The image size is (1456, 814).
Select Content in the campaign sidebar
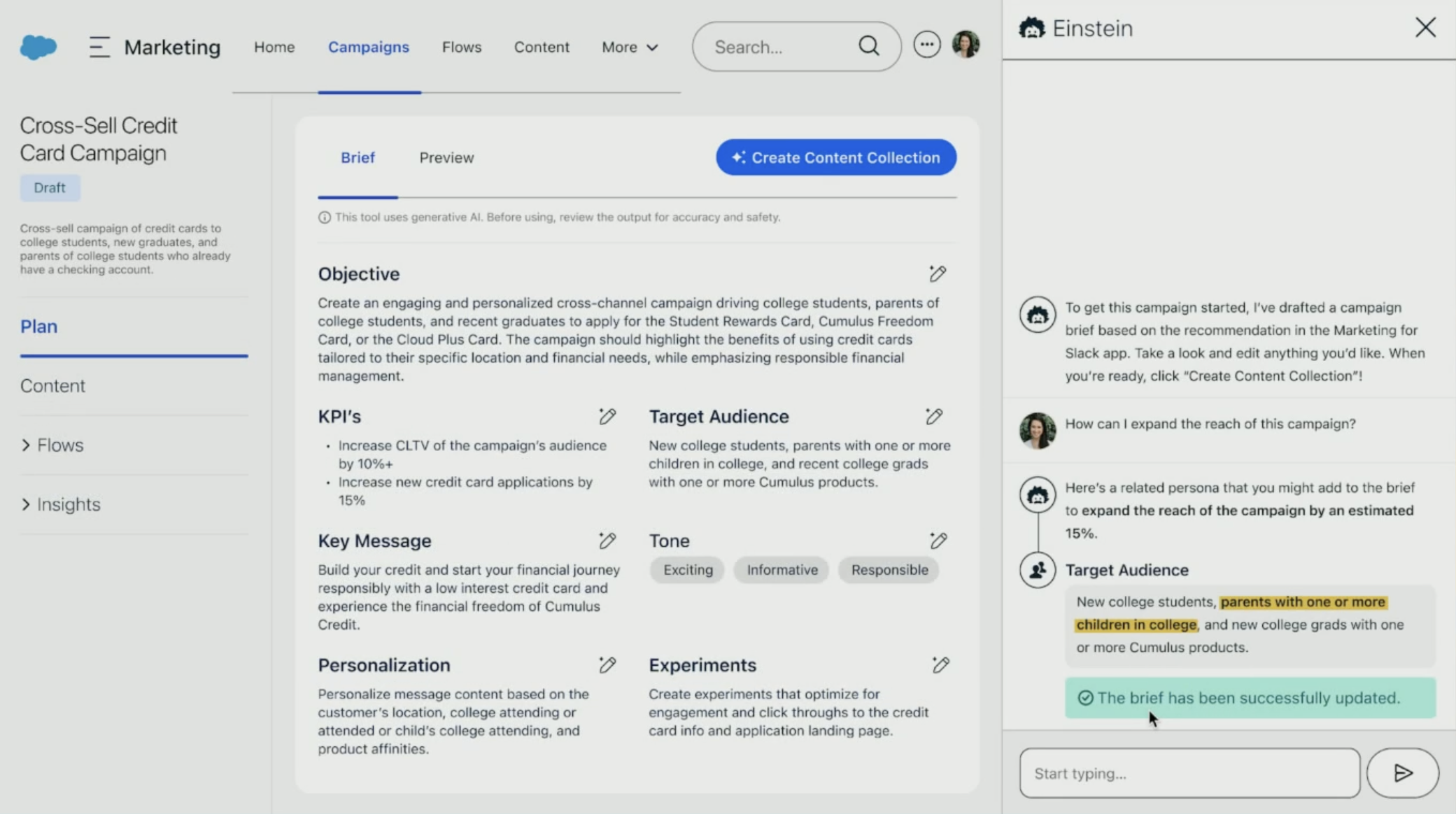click(x=52, y=385)
